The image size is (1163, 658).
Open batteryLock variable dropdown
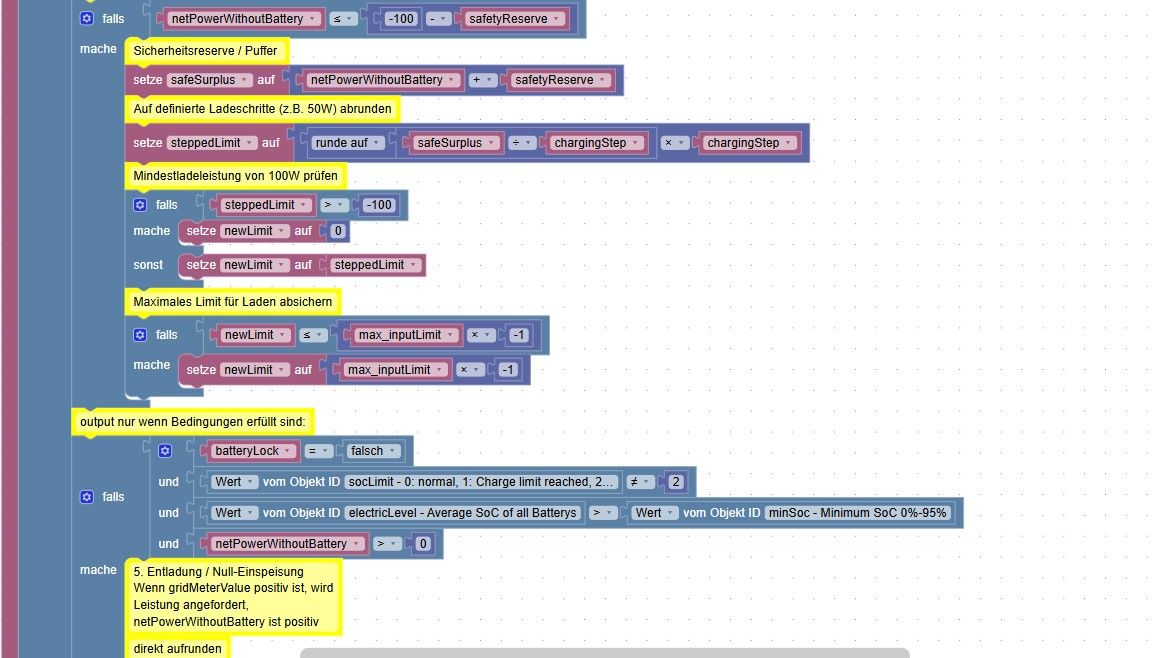point(252,451)
